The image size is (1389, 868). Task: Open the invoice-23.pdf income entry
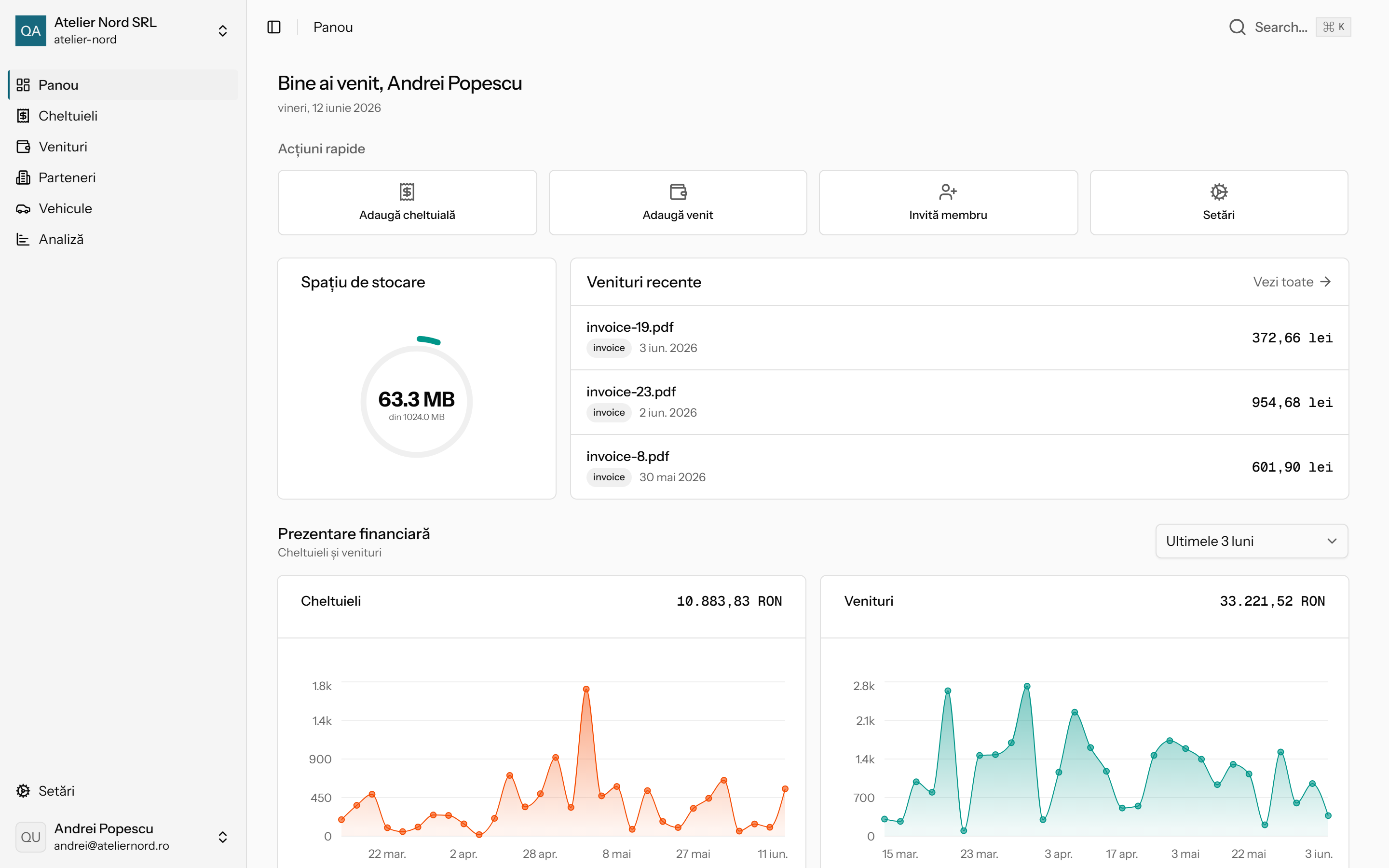click(959, 402)
